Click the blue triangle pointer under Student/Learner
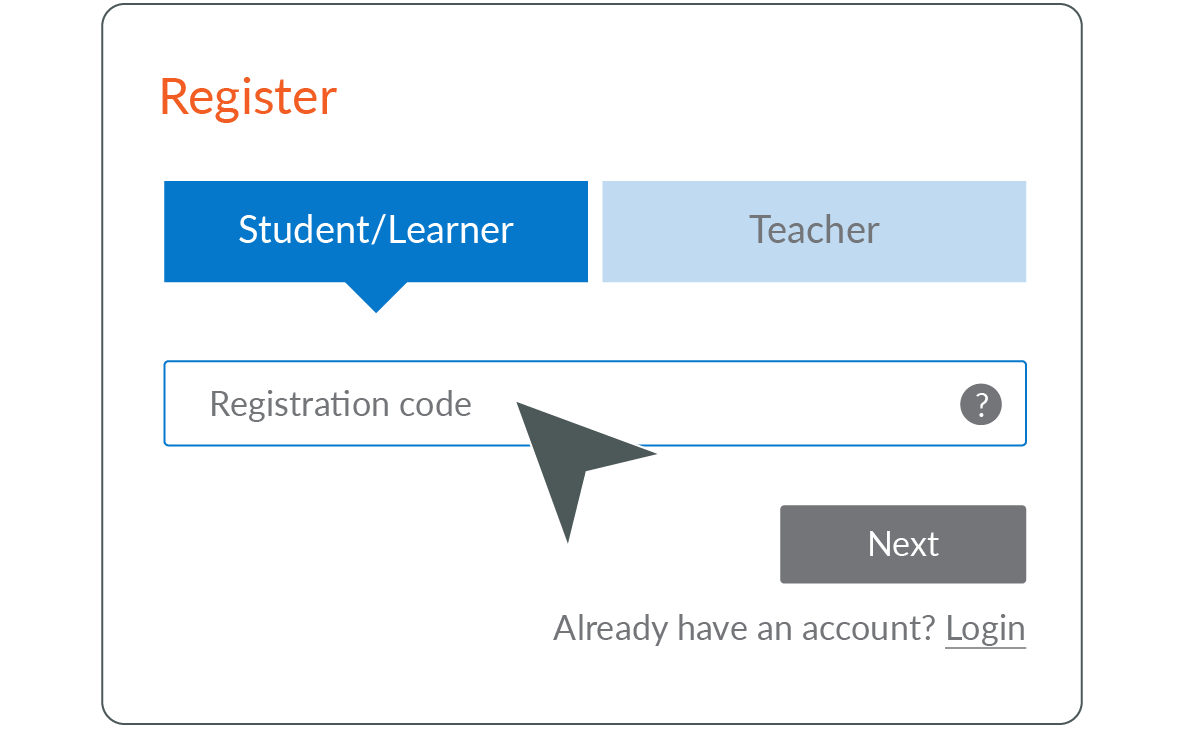Viewport: 1184px width, 730px height. pos(376,297)
